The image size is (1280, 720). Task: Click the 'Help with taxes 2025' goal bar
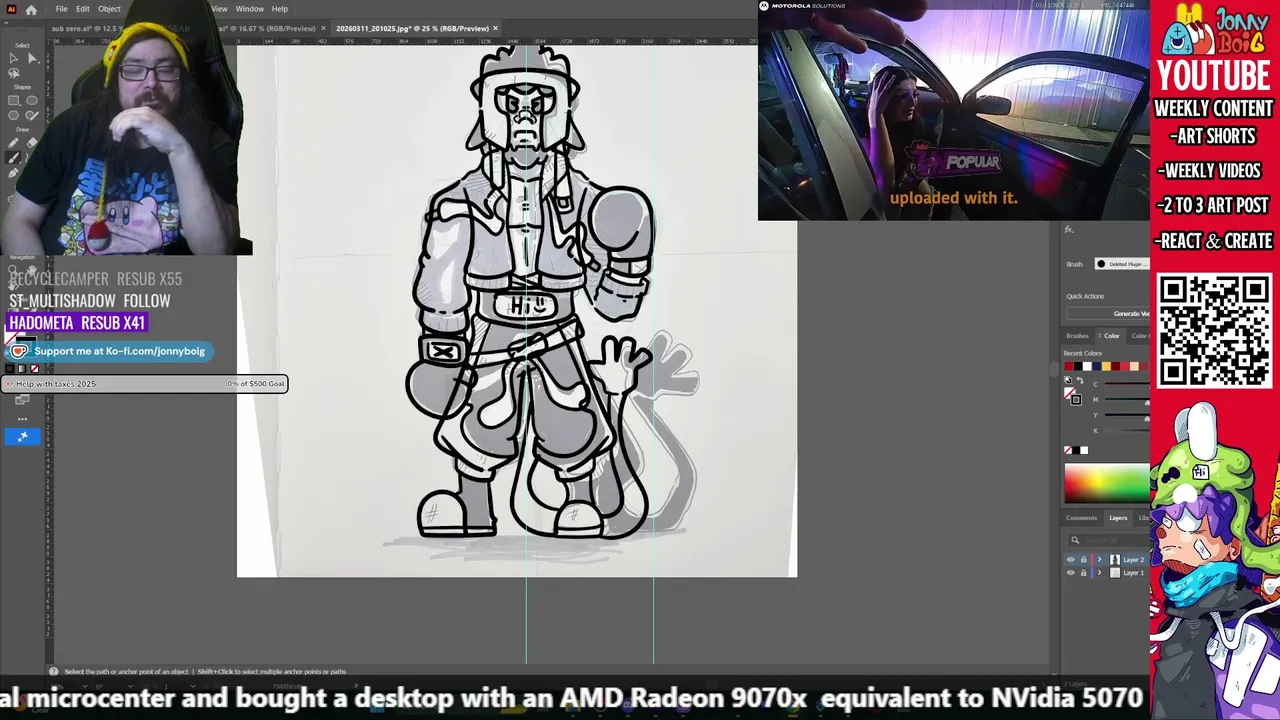pyautogui.click(x=145, y=384)
